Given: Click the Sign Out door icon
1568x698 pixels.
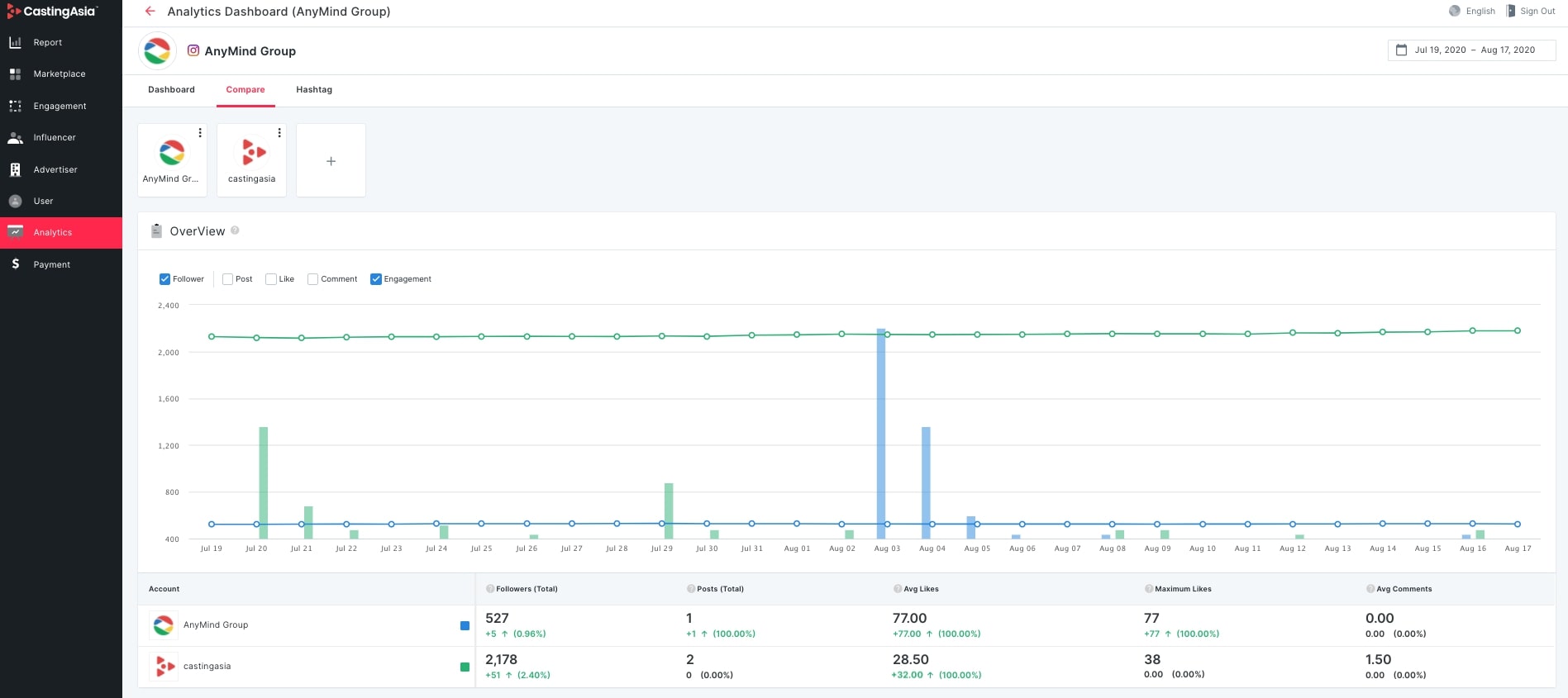Looking at the screenshot, I should [1510, 11].
